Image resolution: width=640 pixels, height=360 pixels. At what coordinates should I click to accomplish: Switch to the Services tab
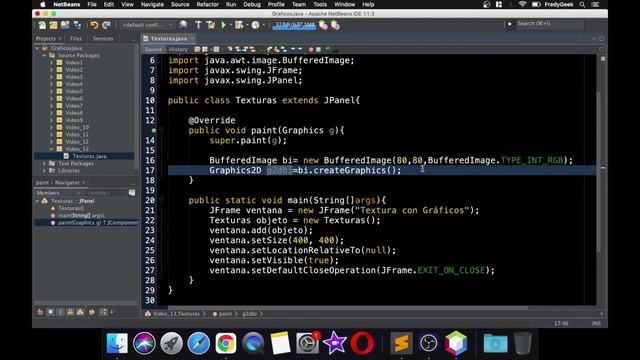pos(103,38)
